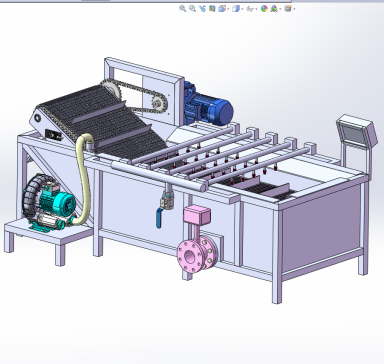Activate the Section View tool
384x364 pixels.
pyautogui.click(x=212, y=9)
